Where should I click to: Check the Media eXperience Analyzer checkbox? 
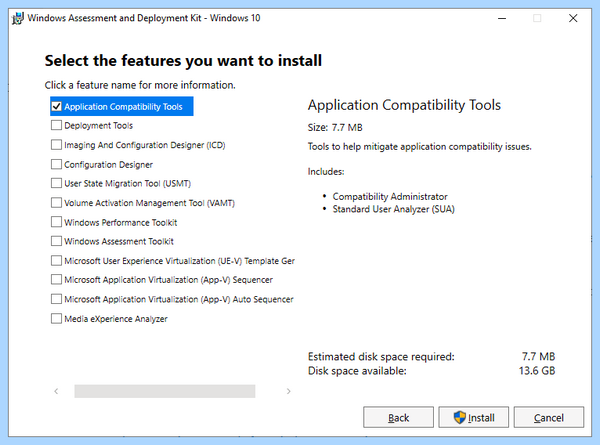(x=56, y=318)
